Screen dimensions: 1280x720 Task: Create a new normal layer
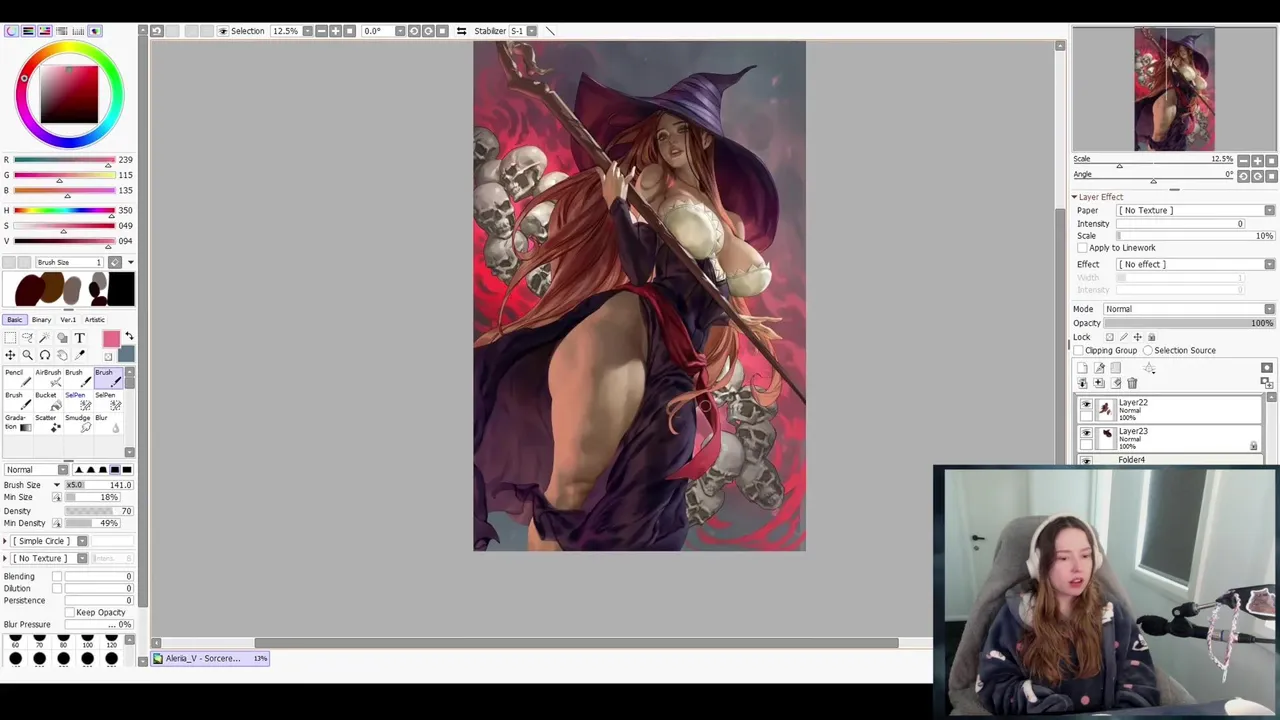tap(1082, 368)
